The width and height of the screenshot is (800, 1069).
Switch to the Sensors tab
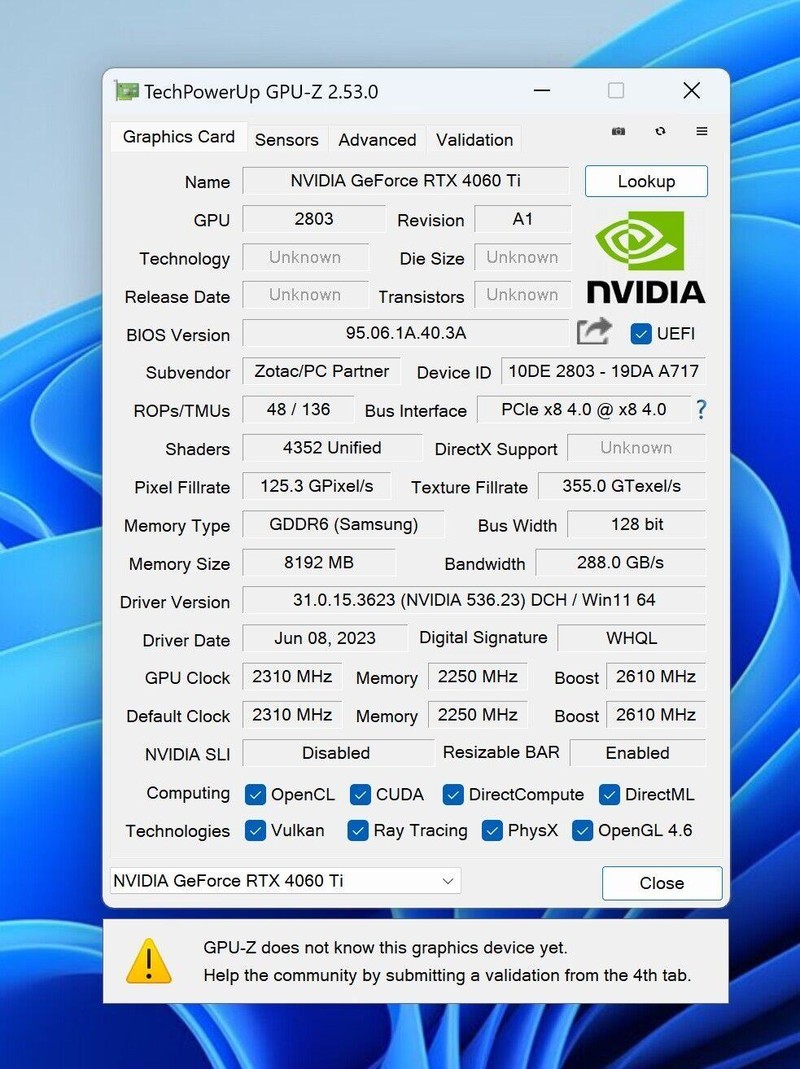(x=287, y=140)
